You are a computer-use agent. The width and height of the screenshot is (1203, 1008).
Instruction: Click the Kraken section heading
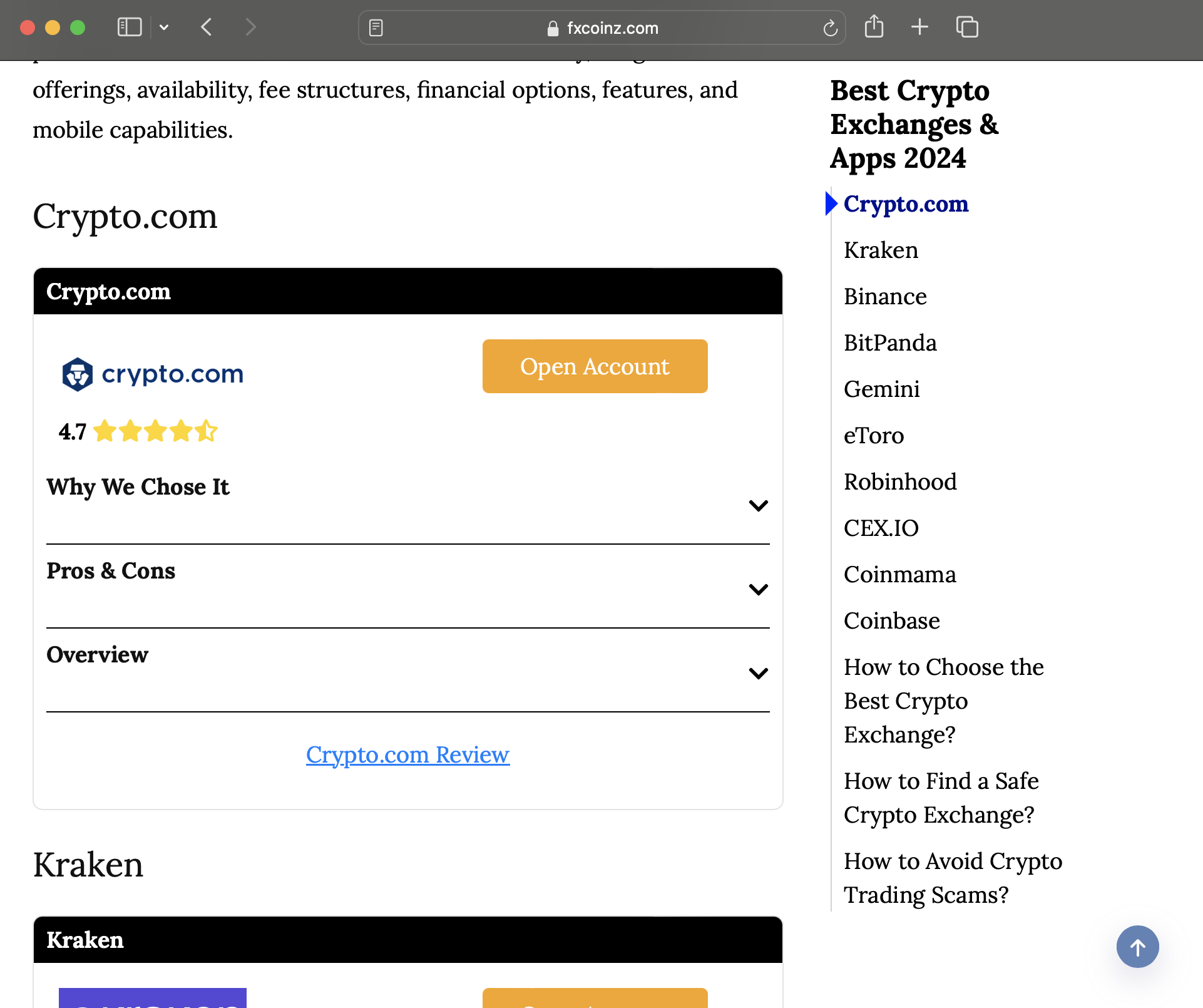[x=88, y=865]
